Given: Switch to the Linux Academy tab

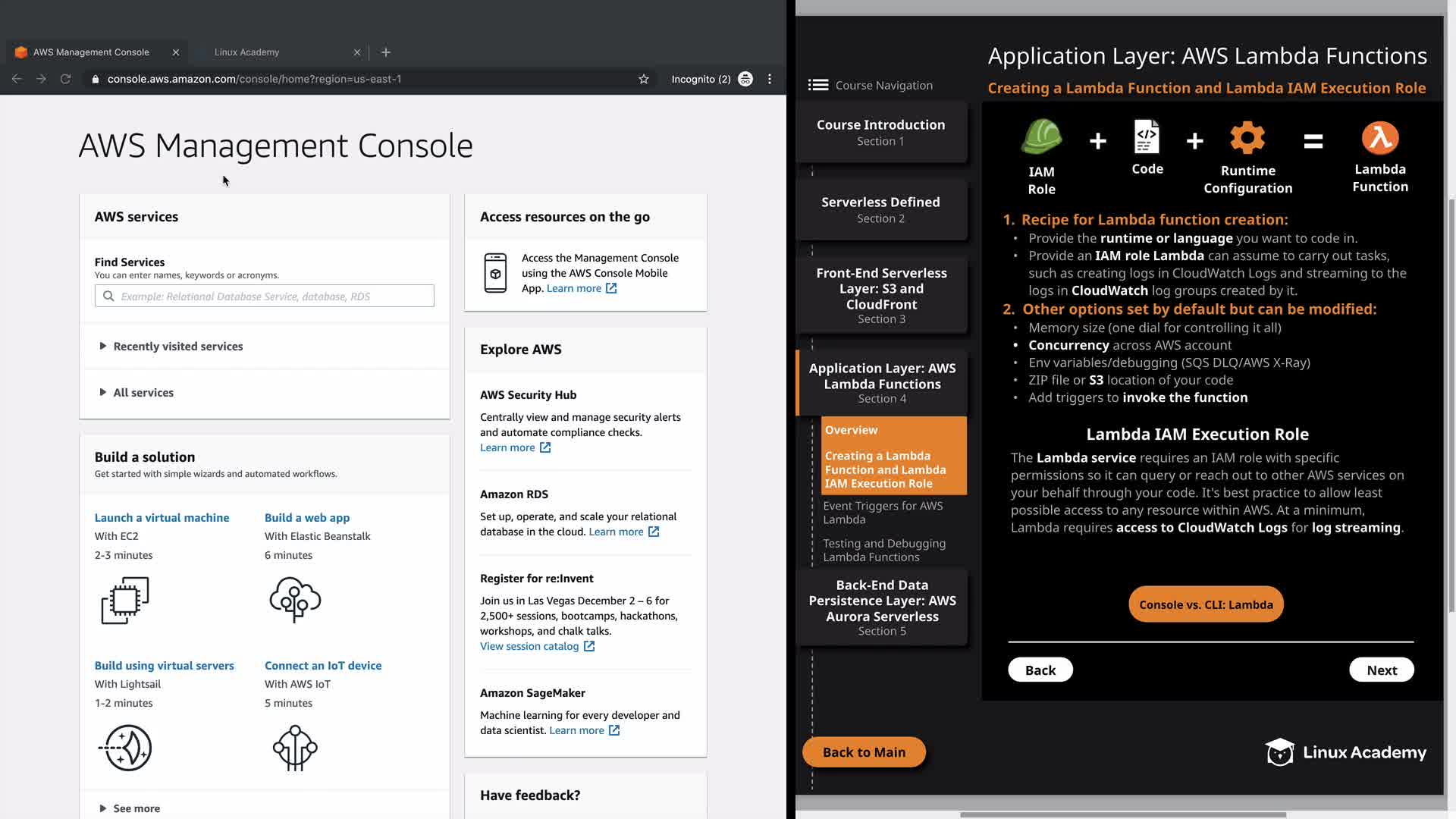Looking at the screenshot, I should (247, 52).
